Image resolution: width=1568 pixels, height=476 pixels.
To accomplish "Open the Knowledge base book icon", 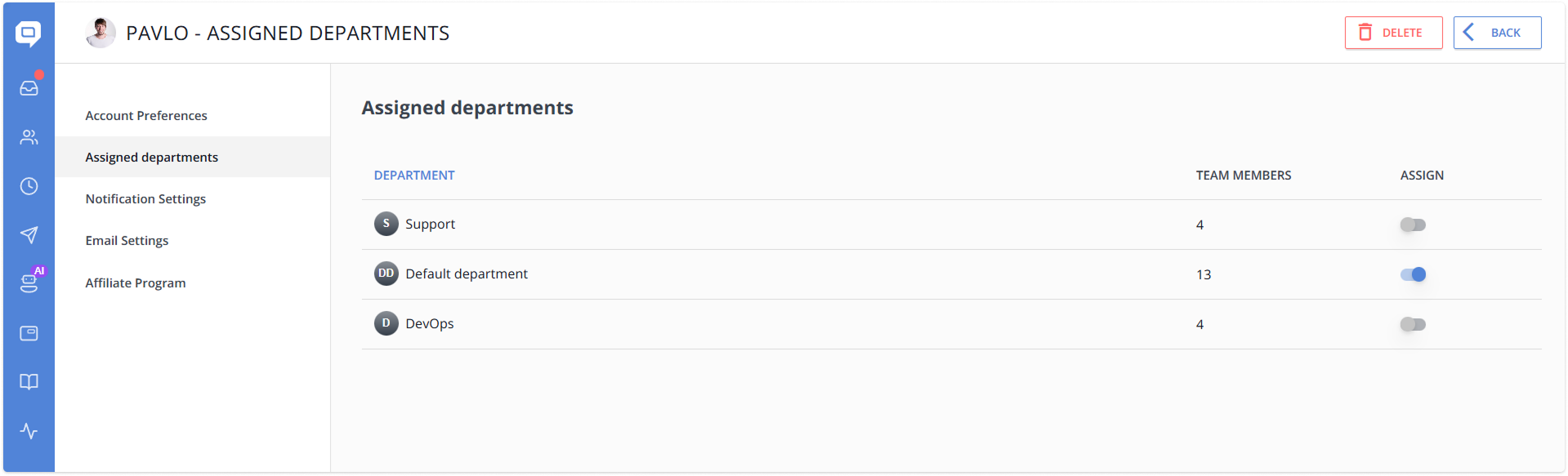I will (x=29, y=382).
